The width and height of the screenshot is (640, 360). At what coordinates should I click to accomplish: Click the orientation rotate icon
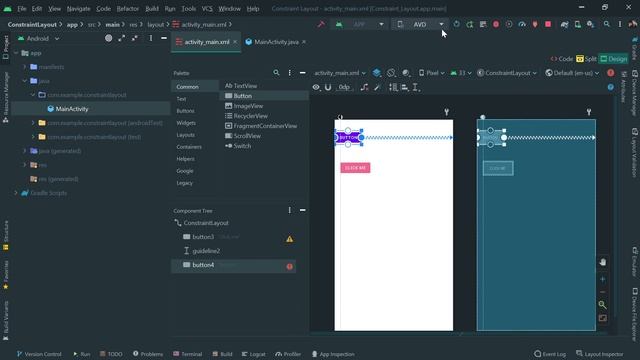391,73
